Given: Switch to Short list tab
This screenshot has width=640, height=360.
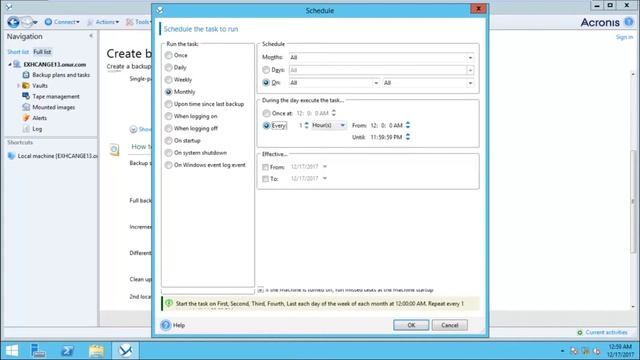Looking at the screenshot, I should pos(18,52).
